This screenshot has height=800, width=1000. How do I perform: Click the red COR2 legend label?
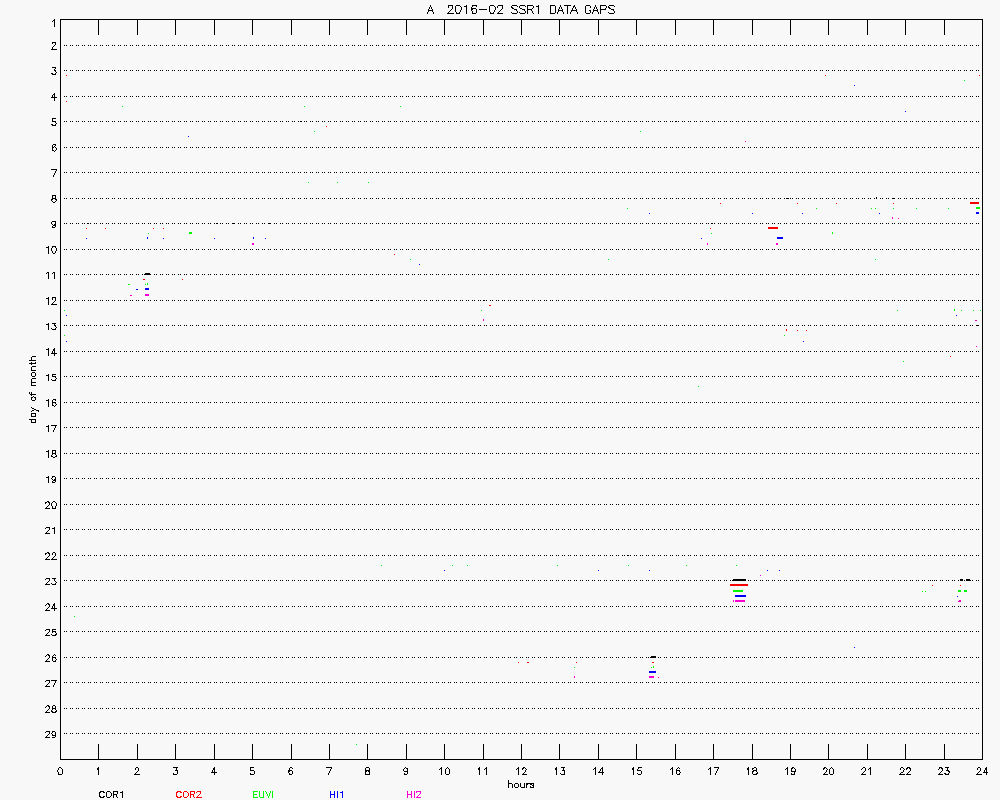[x=187, y=794]
